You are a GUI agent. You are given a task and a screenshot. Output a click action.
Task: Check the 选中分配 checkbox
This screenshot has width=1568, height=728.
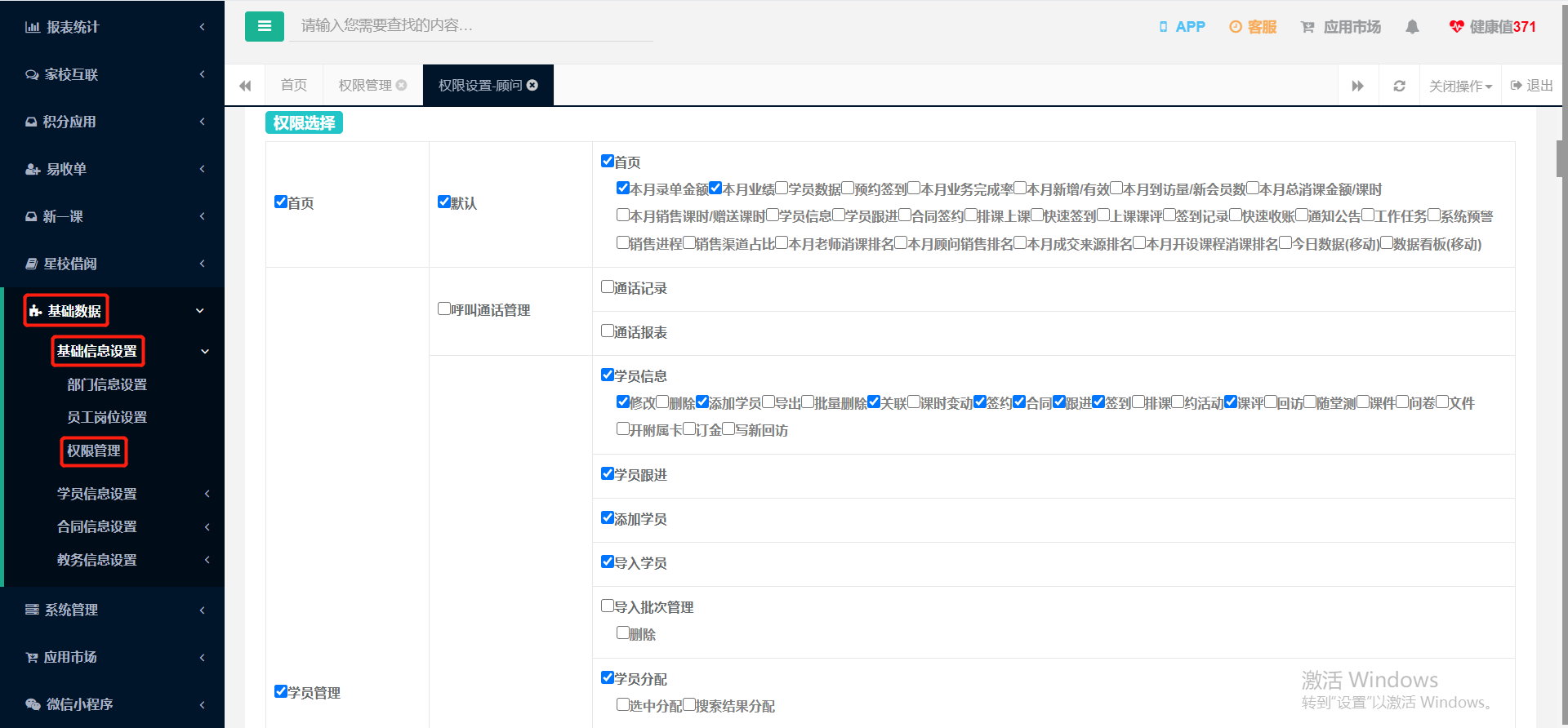(x=623, y=704)
